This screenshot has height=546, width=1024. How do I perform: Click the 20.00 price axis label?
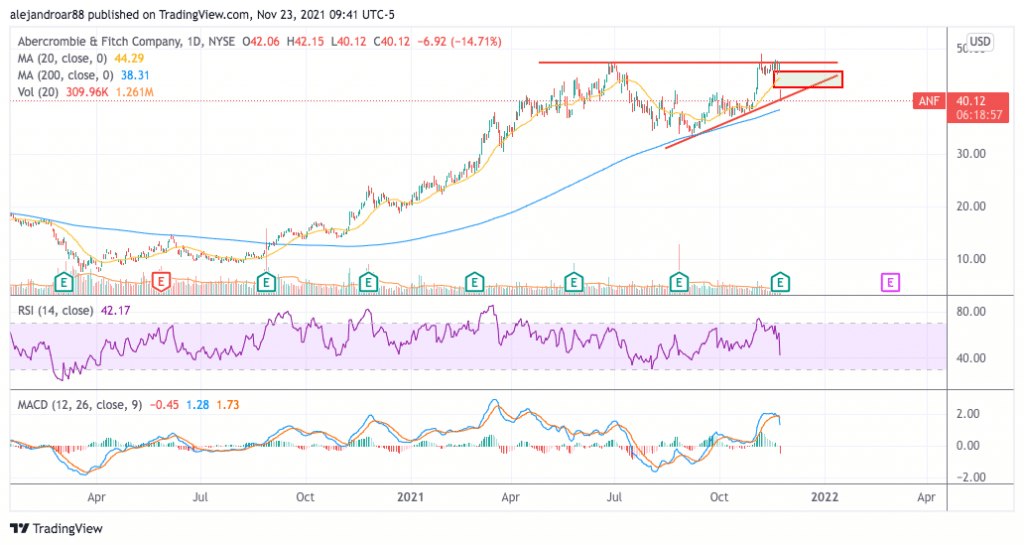[970, 206]
